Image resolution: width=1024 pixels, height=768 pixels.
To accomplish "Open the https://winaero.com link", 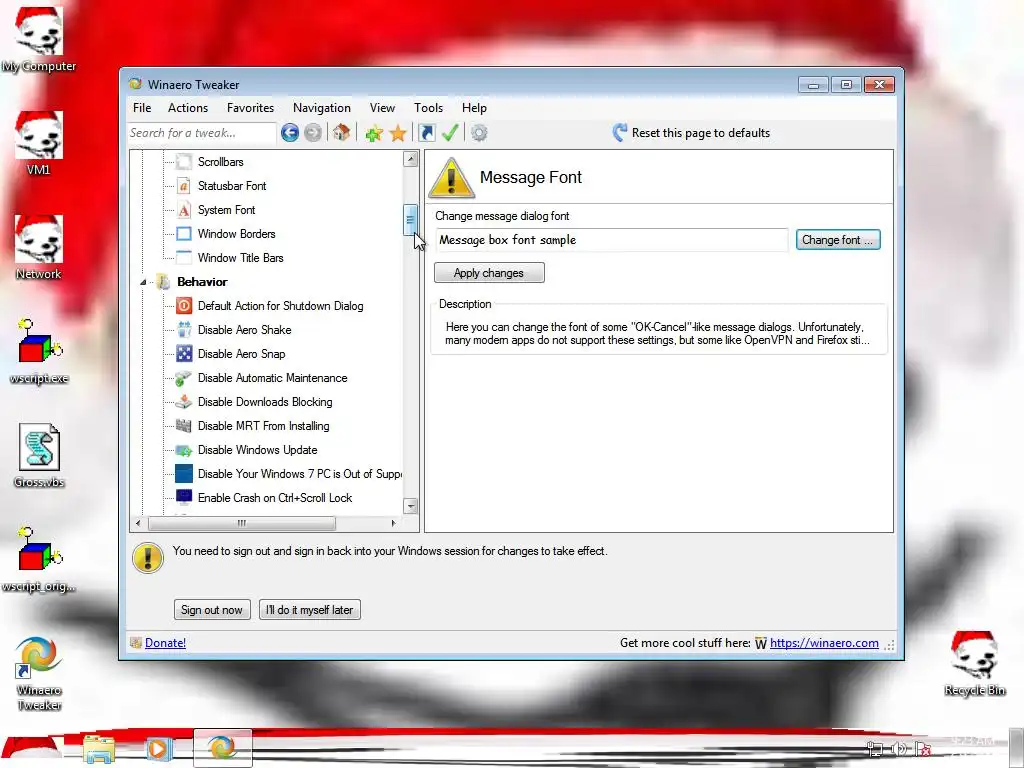I will 824,643.
